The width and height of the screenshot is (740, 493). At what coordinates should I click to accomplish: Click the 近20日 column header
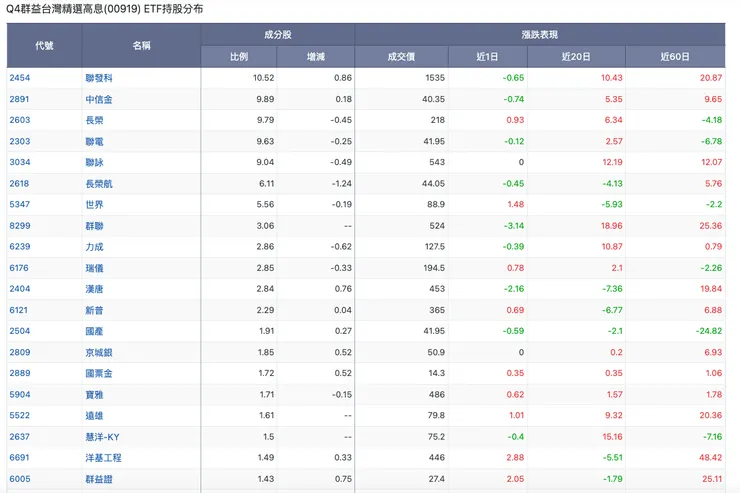click(x=576, y=56)
